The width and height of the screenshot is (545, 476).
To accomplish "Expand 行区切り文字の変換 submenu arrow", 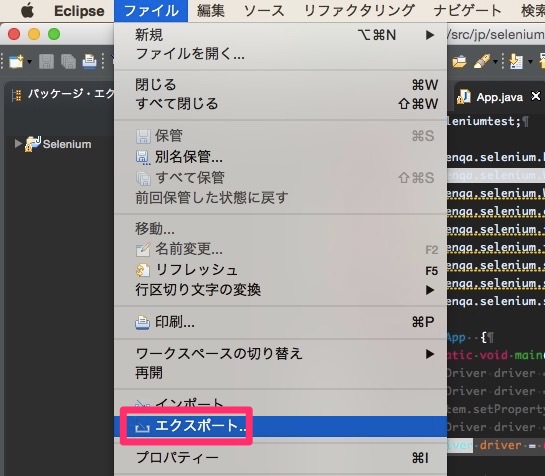I will coord(430,290).
